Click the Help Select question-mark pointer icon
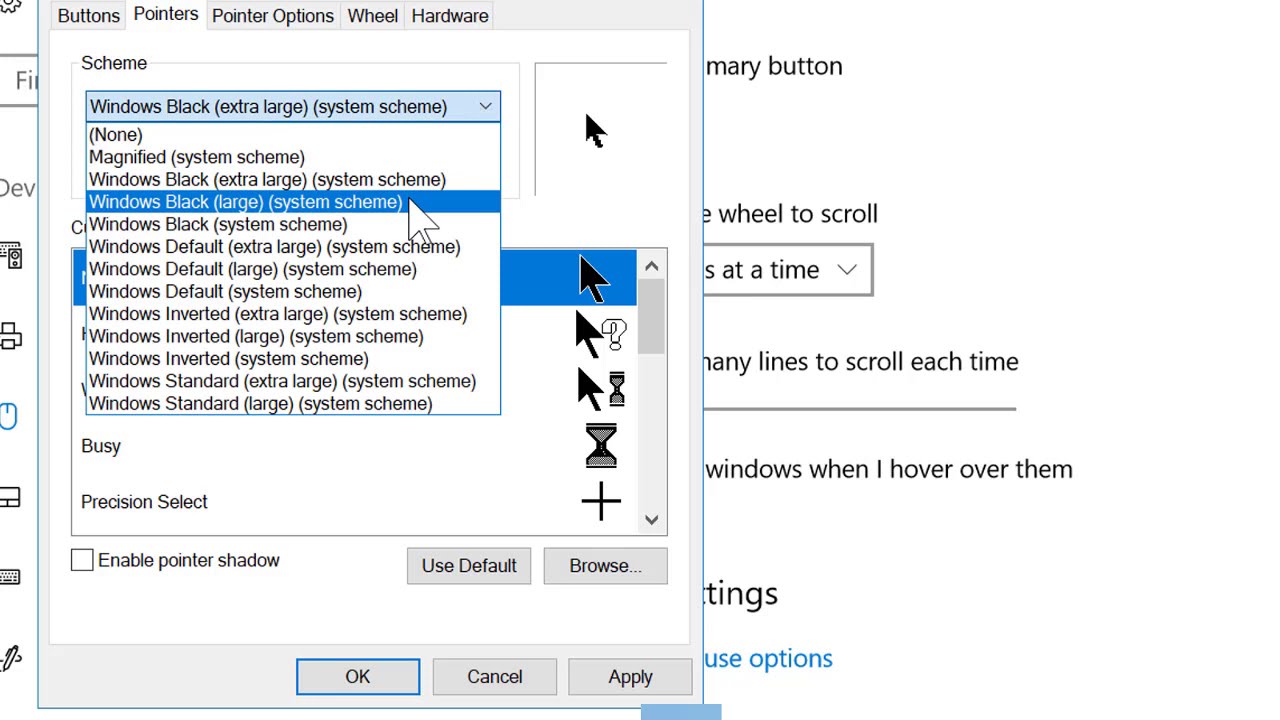Screen dimensions: 1280x720 (601, 334)
